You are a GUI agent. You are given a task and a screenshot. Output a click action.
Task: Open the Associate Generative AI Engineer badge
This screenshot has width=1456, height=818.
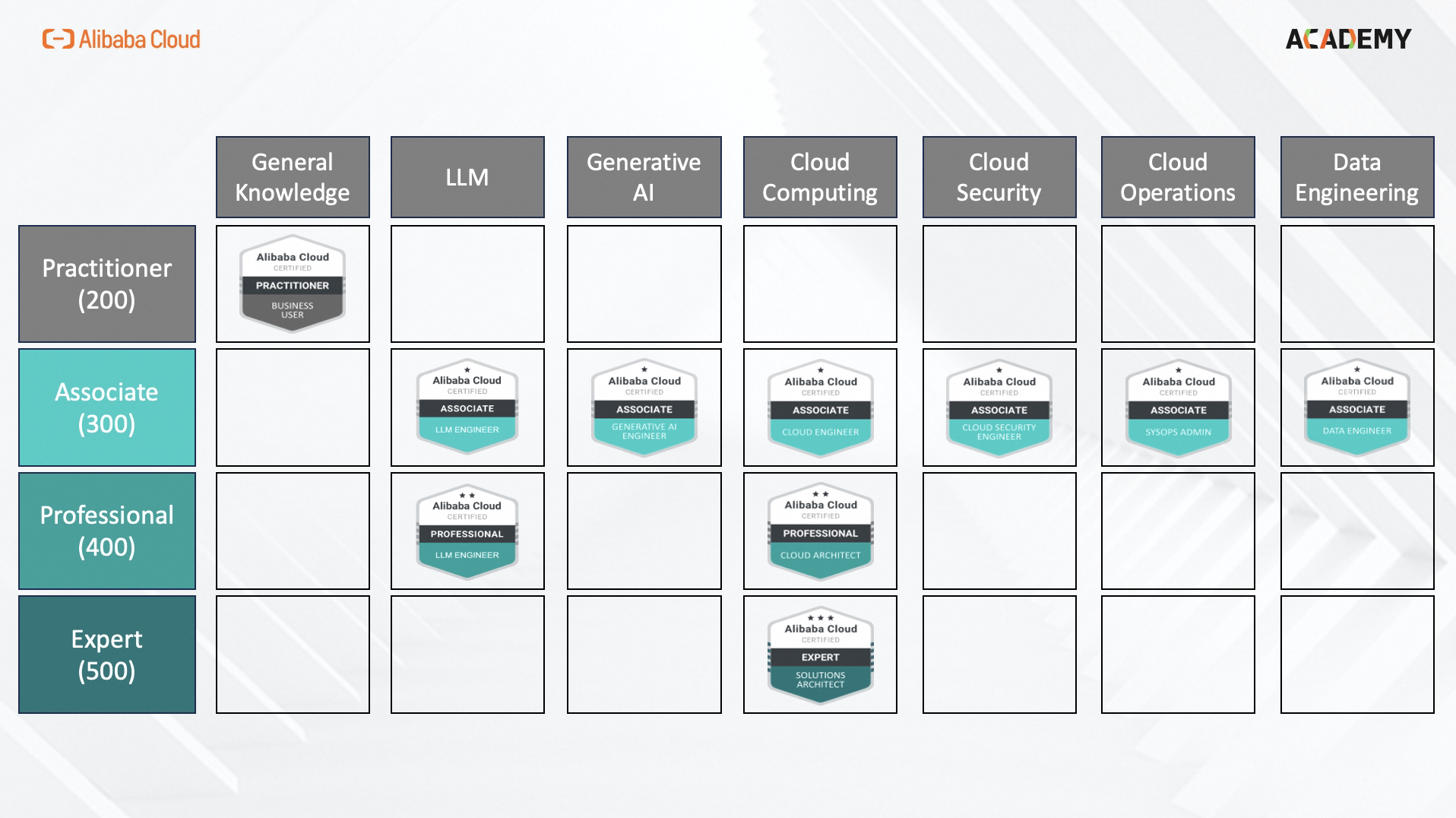coord(644,407)
